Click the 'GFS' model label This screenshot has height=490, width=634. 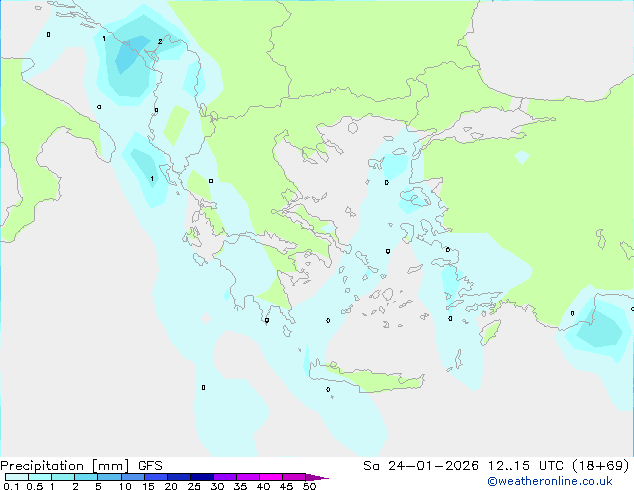click(x=150, y=466)
